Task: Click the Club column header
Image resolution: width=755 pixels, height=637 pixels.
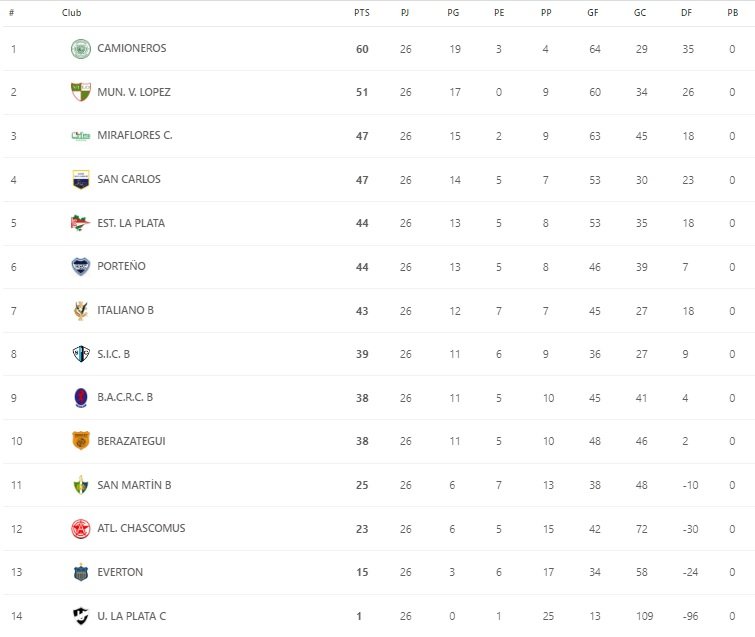Action: 72,13
